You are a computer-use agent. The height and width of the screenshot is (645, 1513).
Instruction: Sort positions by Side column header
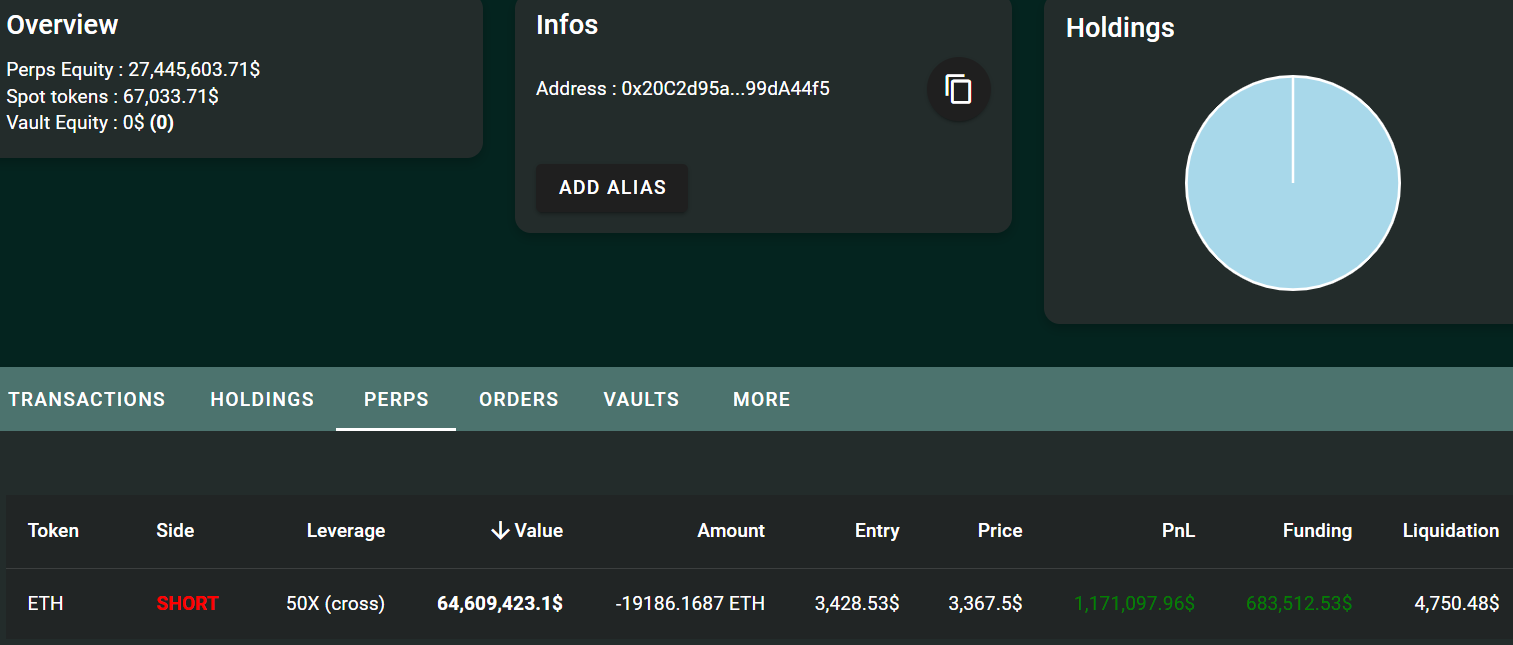click(175, 531)
